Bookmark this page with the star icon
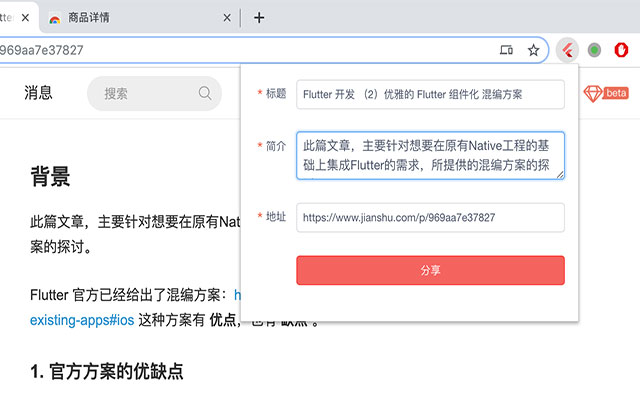Viewport: 640px width, 400px height. point(533,50)
